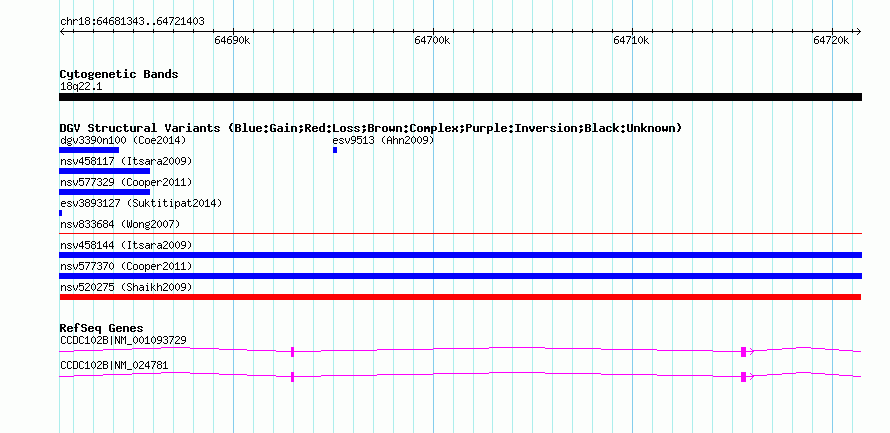The image size is (890, 433).
Task: Open variant label esv3893127 (Suktitipat2014)
Action: click(141, 203)
